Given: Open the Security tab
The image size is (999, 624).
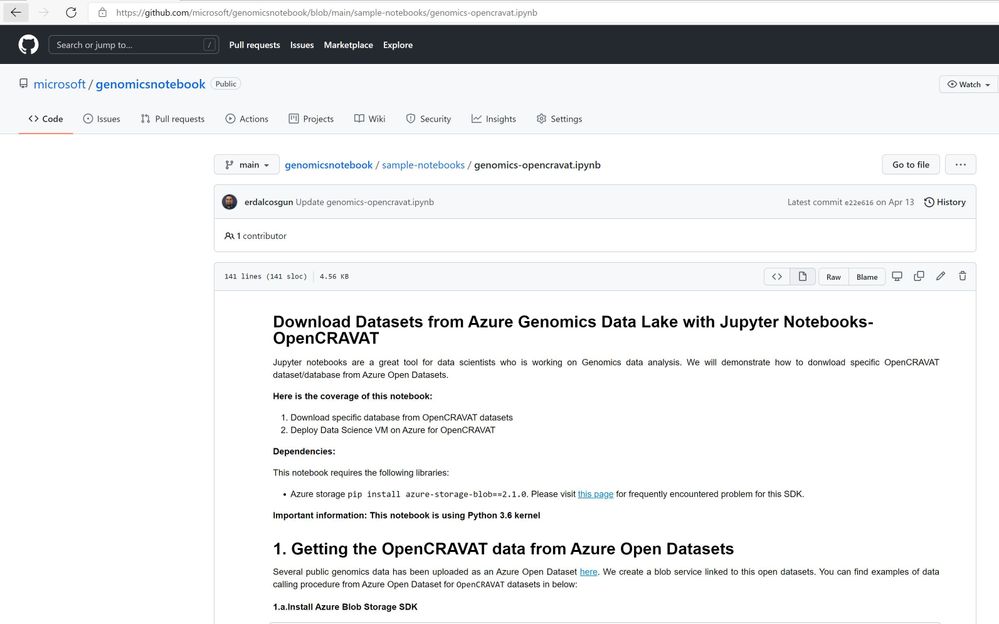Looking at the screenshot, I should point(428,119).
